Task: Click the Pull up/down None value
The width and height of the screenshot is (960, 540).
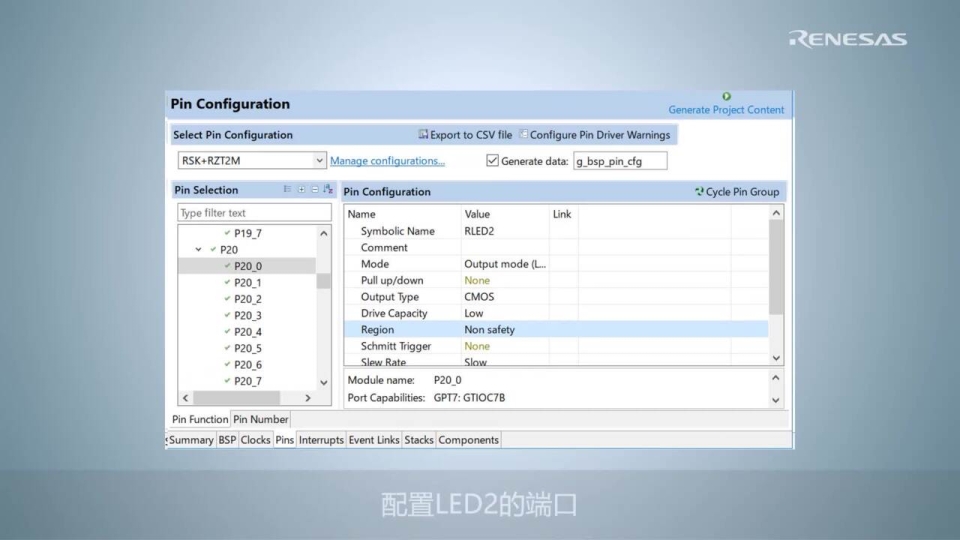Action: click(x=477, y=280)
